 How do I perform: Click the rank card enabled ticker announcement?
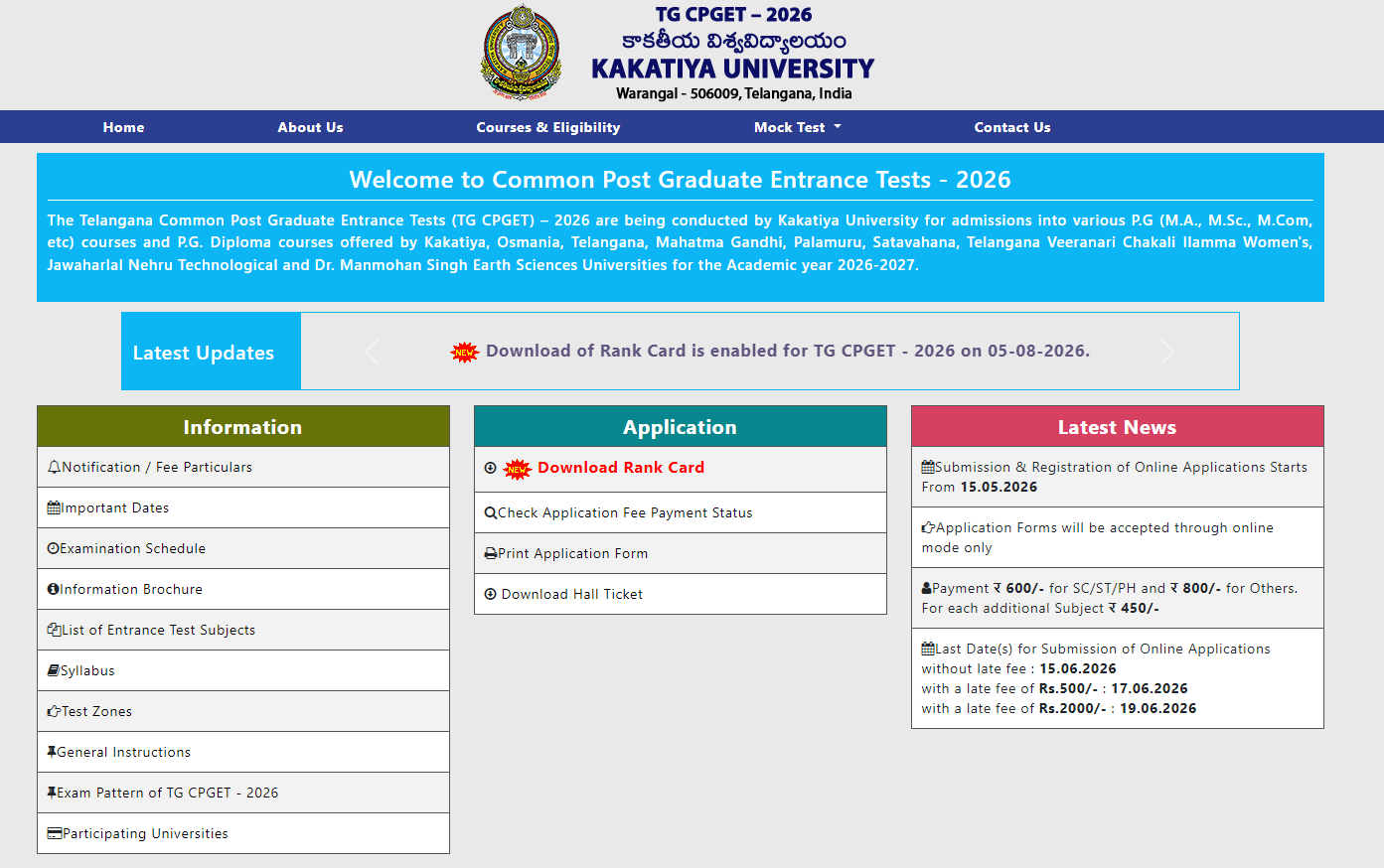(788, 351)
